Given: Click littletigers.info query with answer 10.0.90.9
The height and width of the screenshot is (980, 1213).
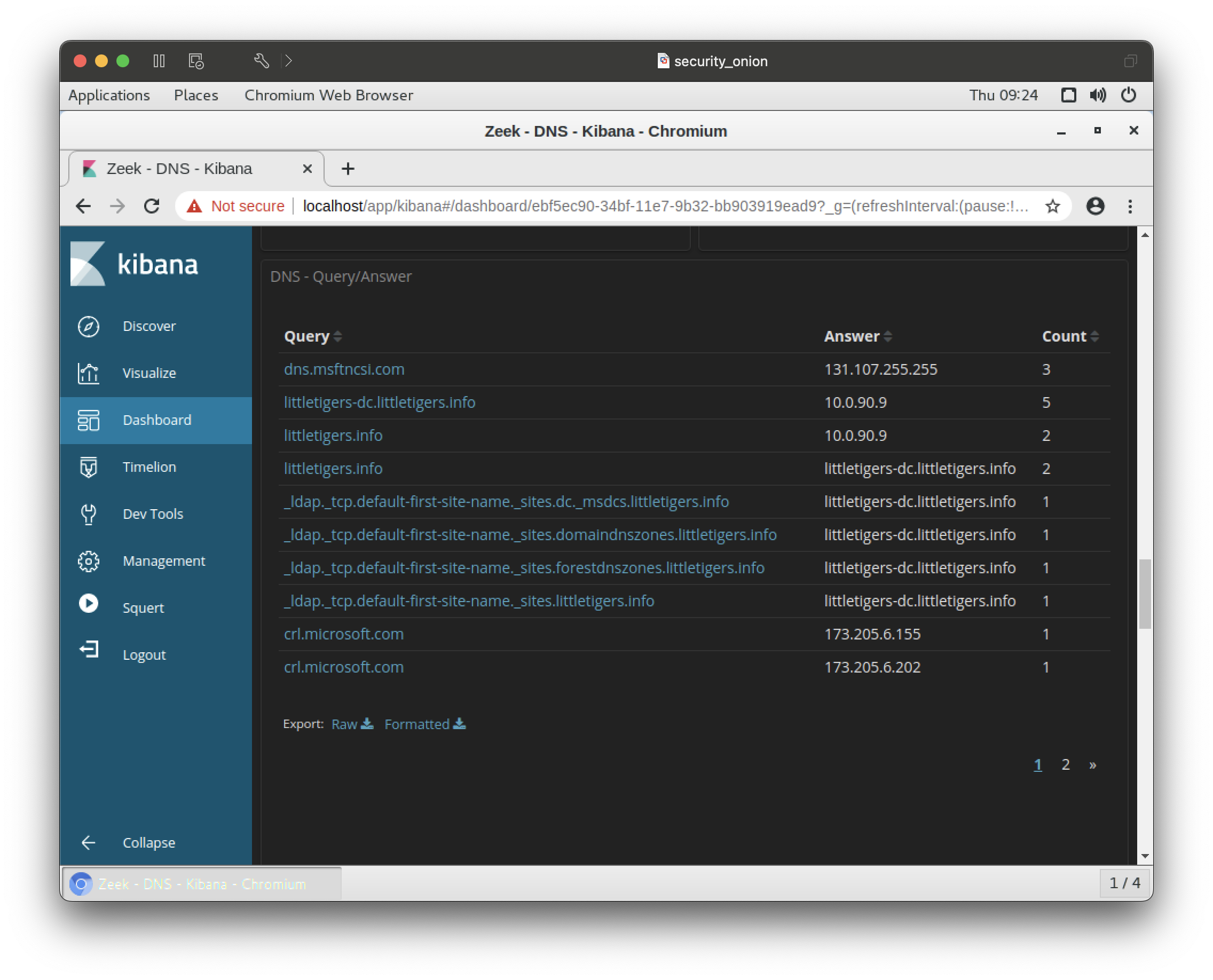Looking at the screenshot, I should tap(333, 435).
